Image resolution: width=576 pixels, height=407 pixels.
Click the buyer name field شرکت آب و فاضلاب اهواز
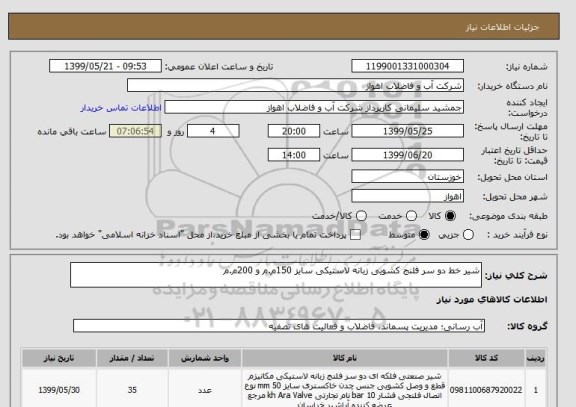click(x=295, y=86)
